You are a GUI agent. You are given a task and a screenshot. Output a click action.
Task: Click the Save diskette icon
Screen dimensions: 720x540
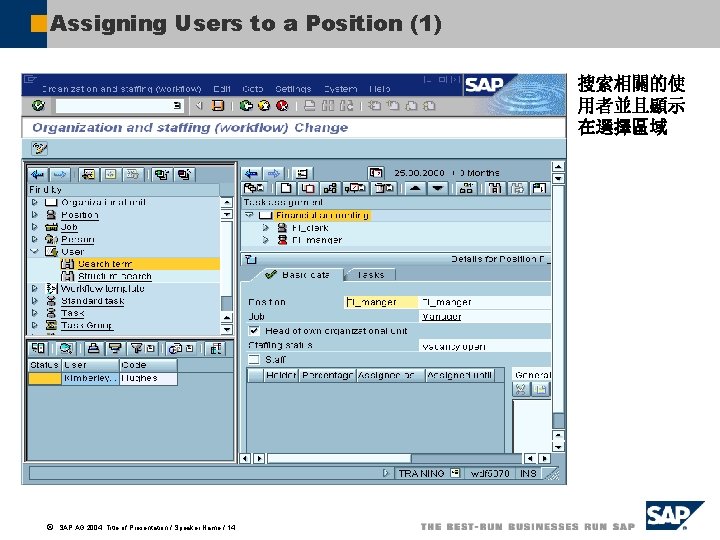217,106
